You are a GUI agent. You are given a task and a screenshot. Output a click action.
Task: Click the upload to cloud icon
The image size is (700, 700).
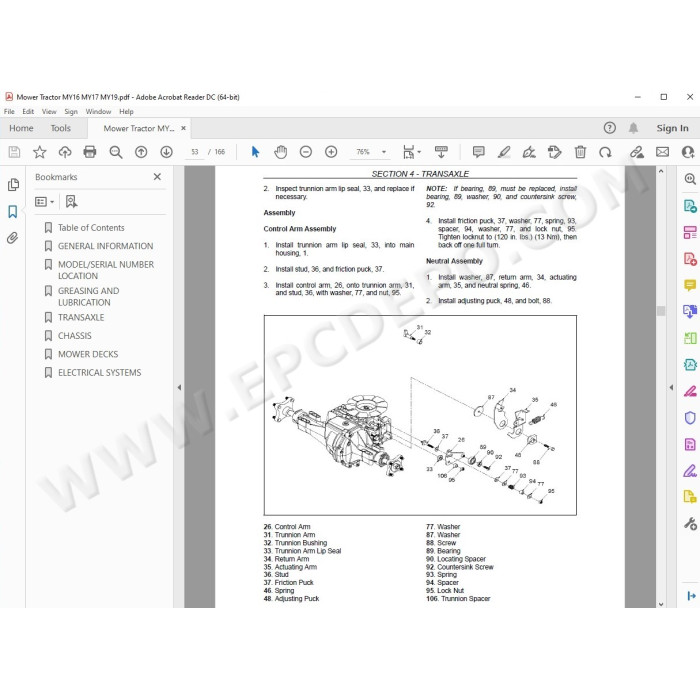click(x=65, y=152)
